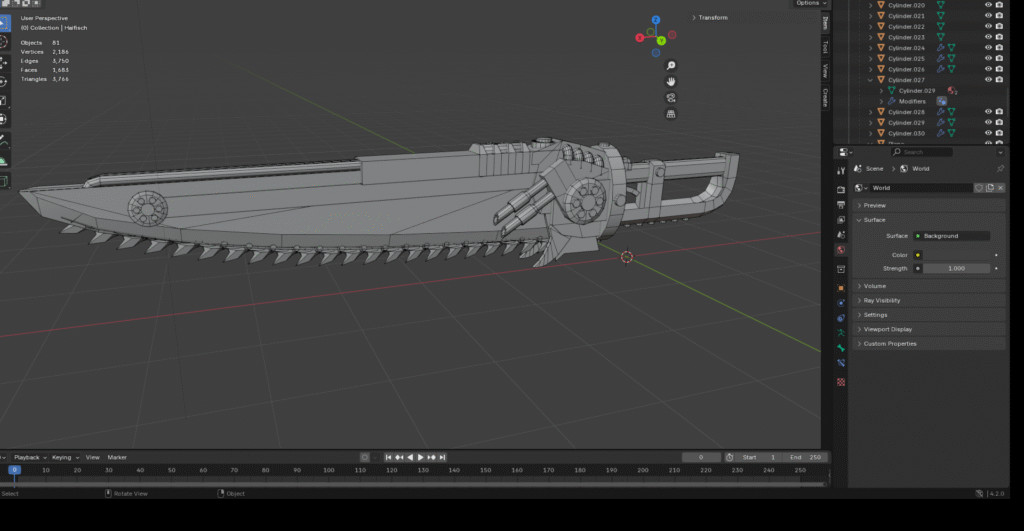The image size is (1024, 531).
Task: Click fake user shield icon for World
Action: click(978, 188)
